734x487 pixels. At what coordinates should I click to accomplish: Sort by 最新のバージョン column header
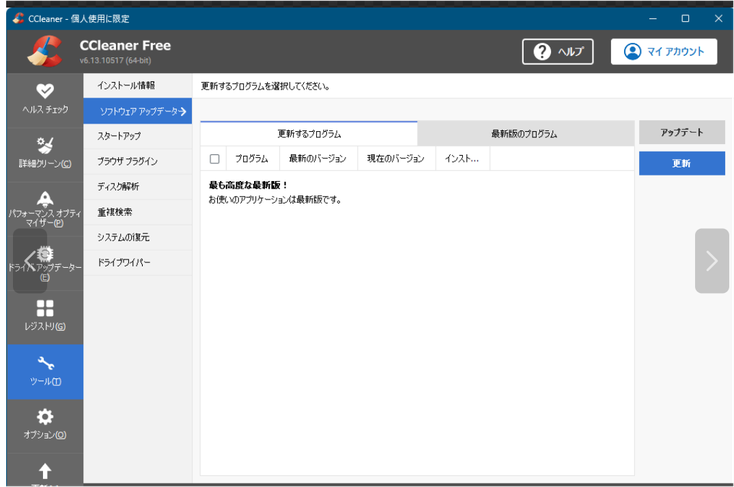[x=318, y=159]
